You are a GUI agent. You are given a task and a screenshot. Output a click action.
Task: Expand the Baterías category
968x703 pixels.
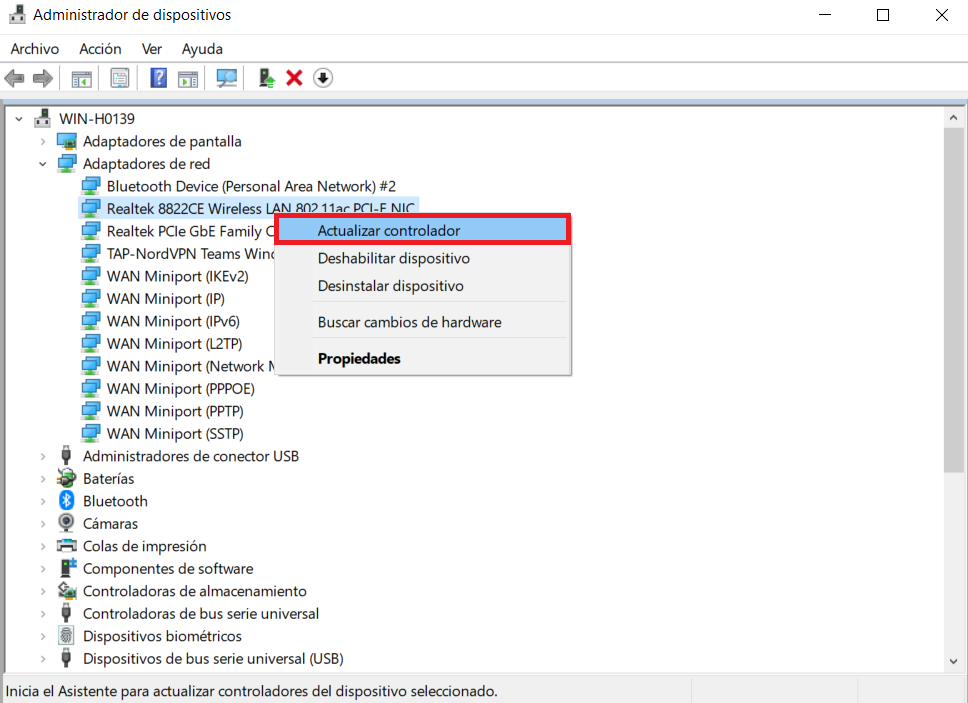click(x=43, y=478)
